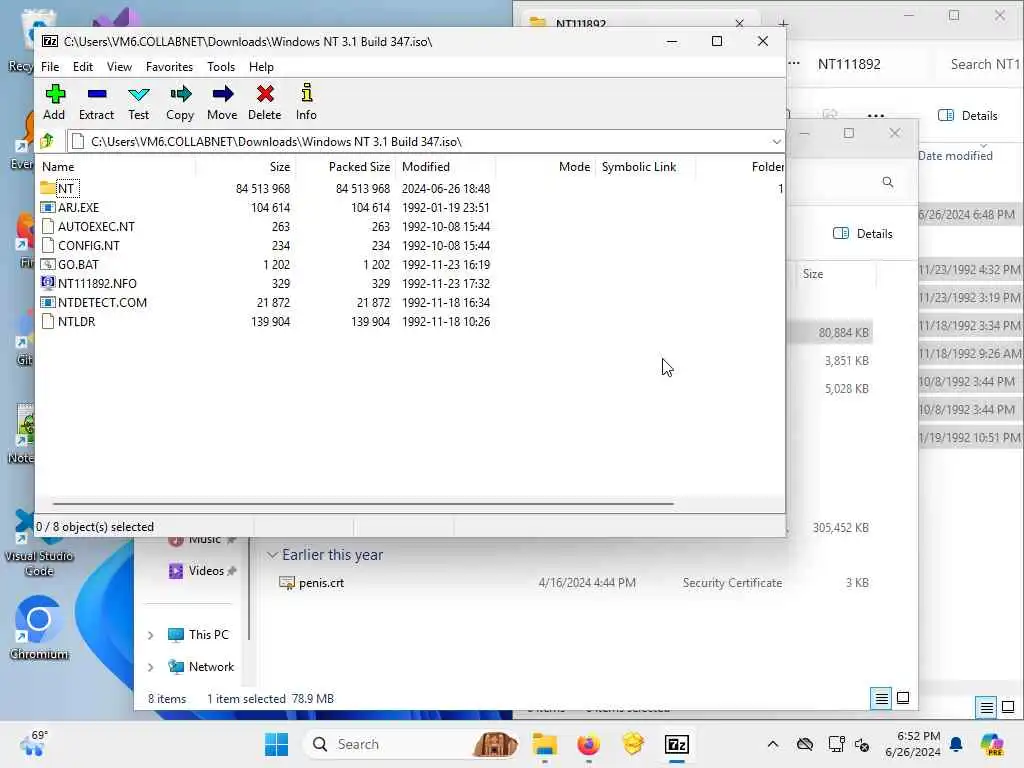The width and height of the screenshot is (1024, 768).
Task: Open Firefox from the taskbar
Action: [588, 744]
